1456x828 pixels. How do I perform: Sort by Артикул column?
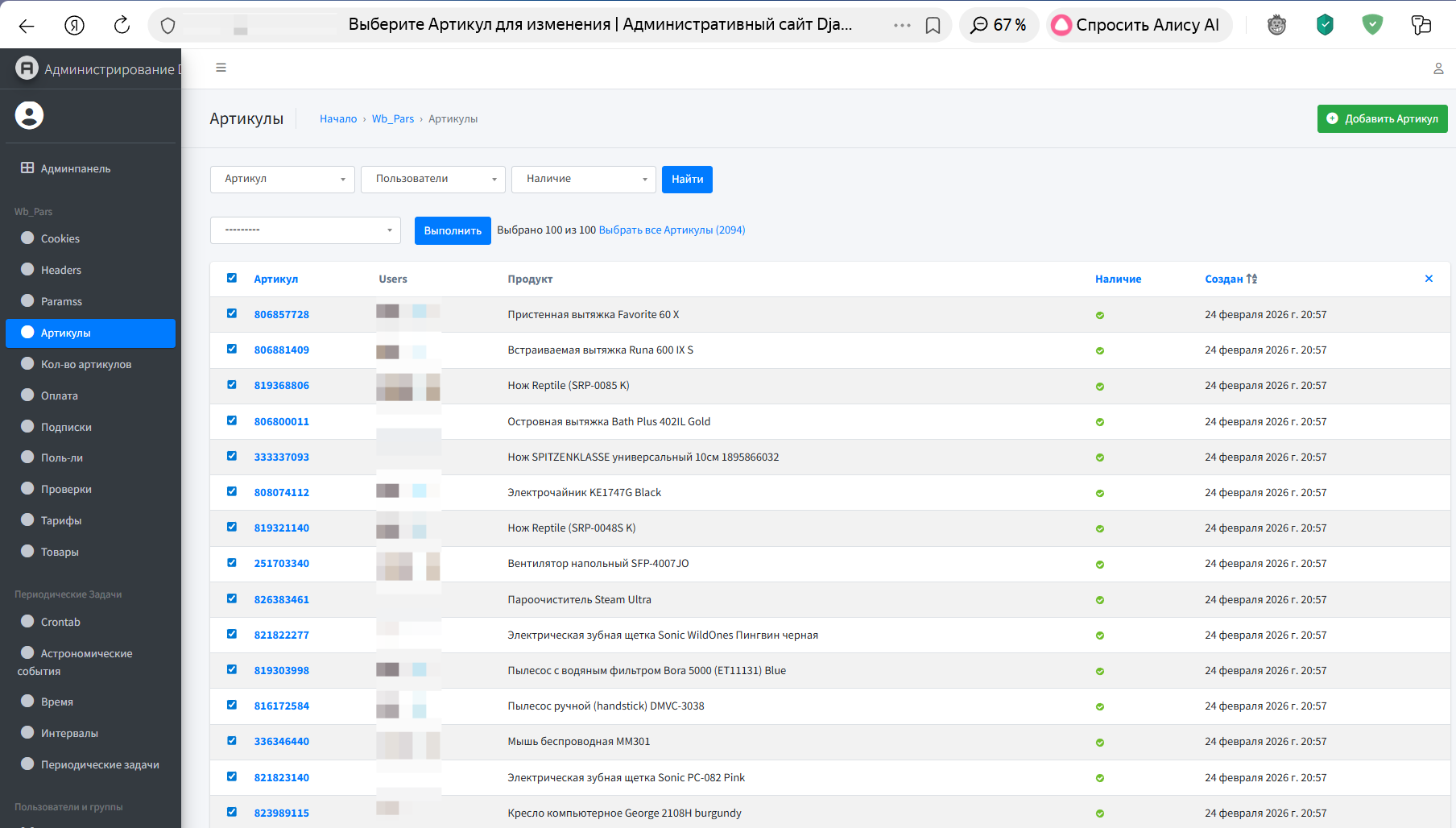(276, 279)
